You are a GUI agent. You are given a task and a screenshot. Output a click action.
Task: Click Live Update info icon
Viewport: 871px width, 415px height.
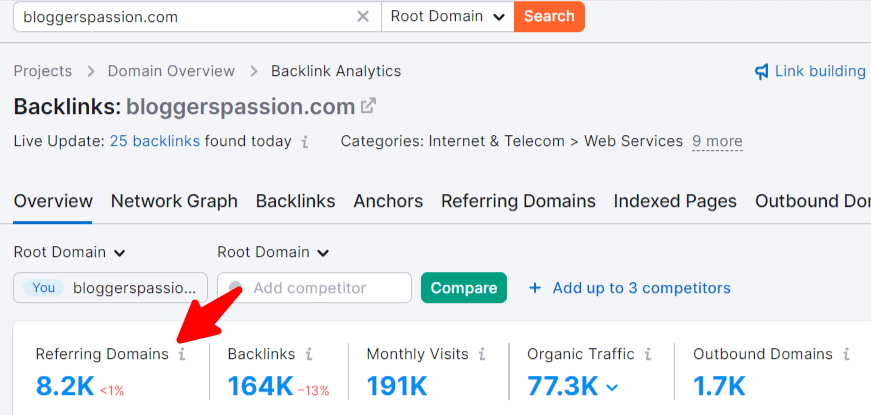pyautogui.click(x=305, y=142)
